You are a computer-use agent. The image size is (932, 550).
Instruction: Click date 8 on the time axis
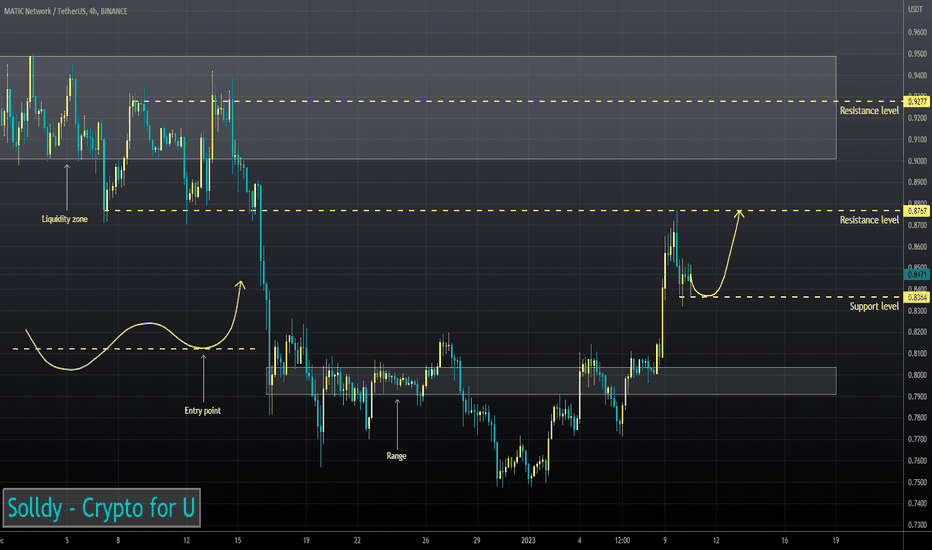pyautogui.click(x=118, y=540)
